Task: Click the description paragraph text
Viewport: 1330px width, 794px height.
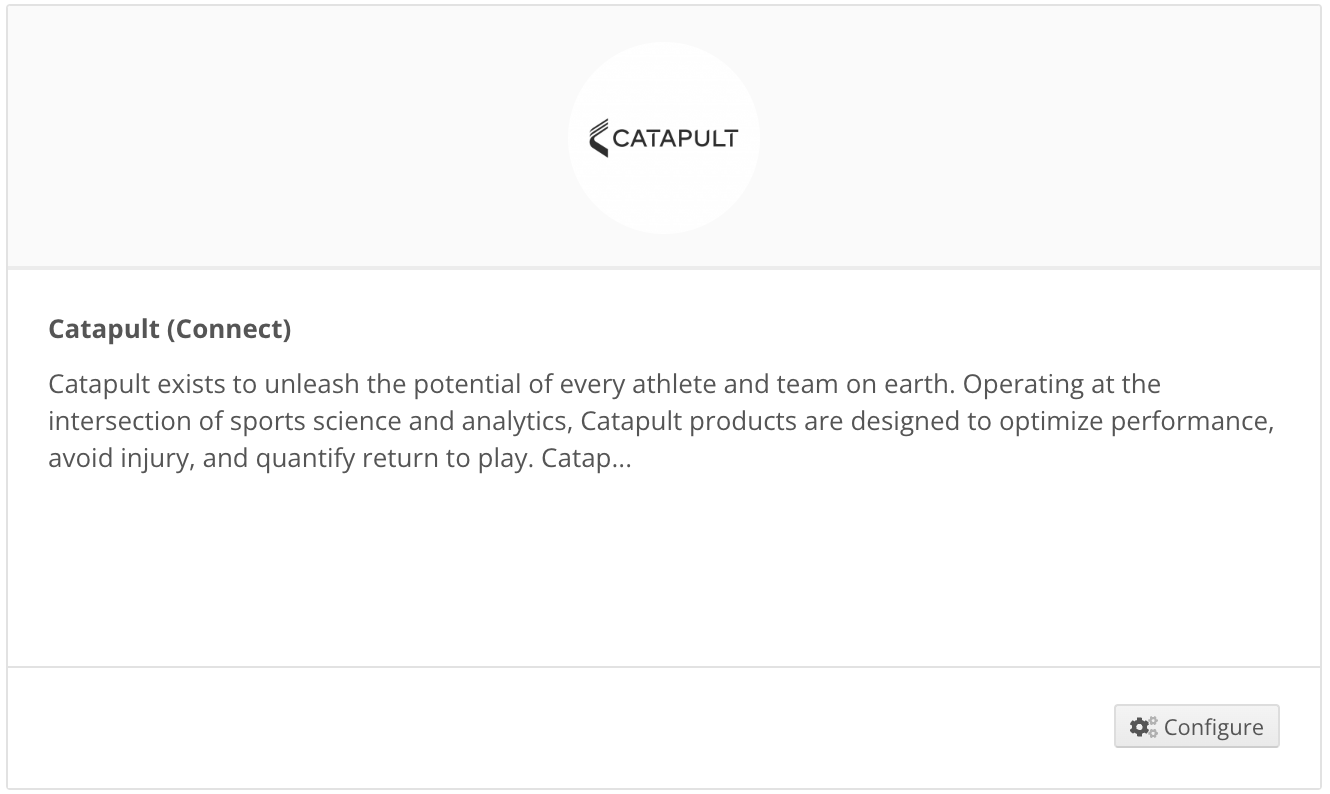Action: point(660,420)
